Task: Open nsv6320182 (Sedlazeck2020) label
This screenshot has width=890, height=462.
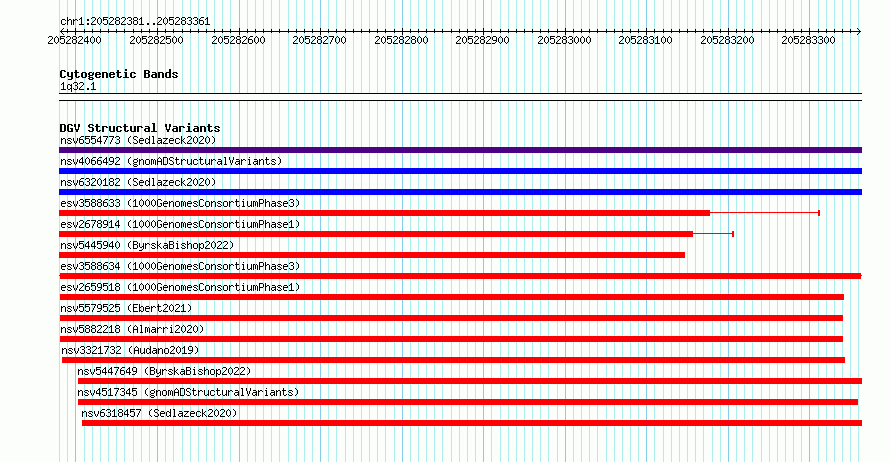Action: 138,182
